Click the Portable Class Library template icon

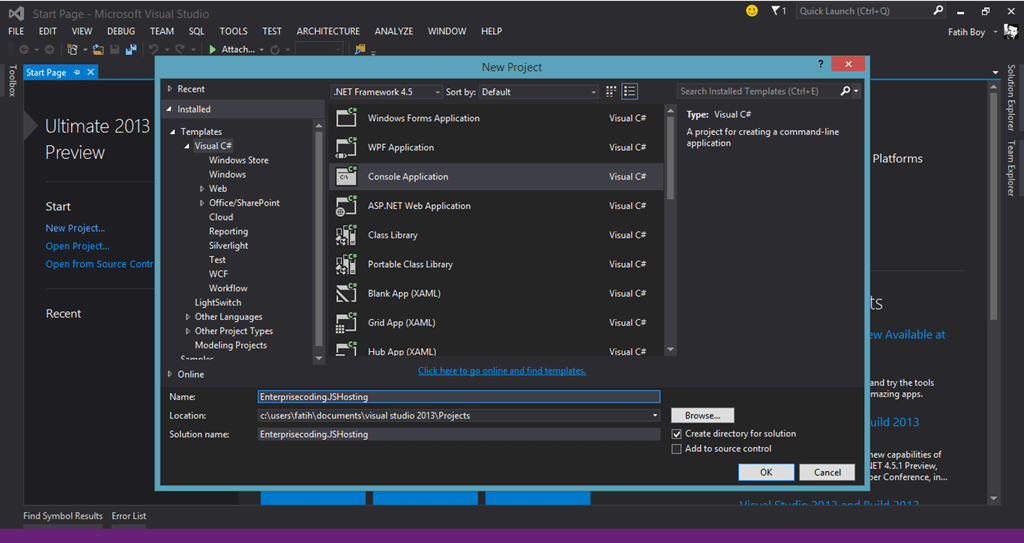tap(346, 264)
